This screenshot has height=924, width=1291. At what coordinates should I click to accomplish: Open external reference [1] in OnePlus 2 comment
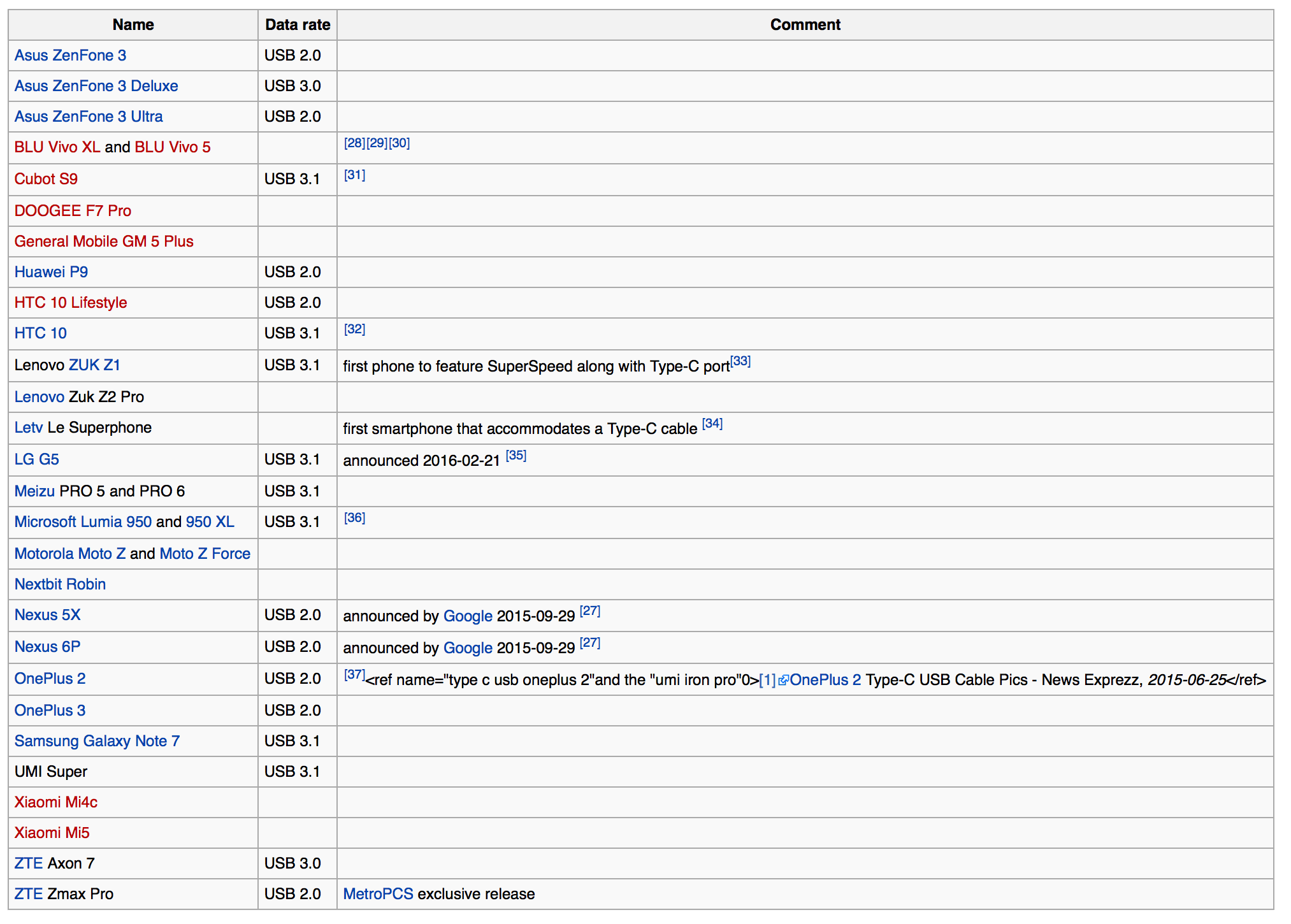[767, 680]
